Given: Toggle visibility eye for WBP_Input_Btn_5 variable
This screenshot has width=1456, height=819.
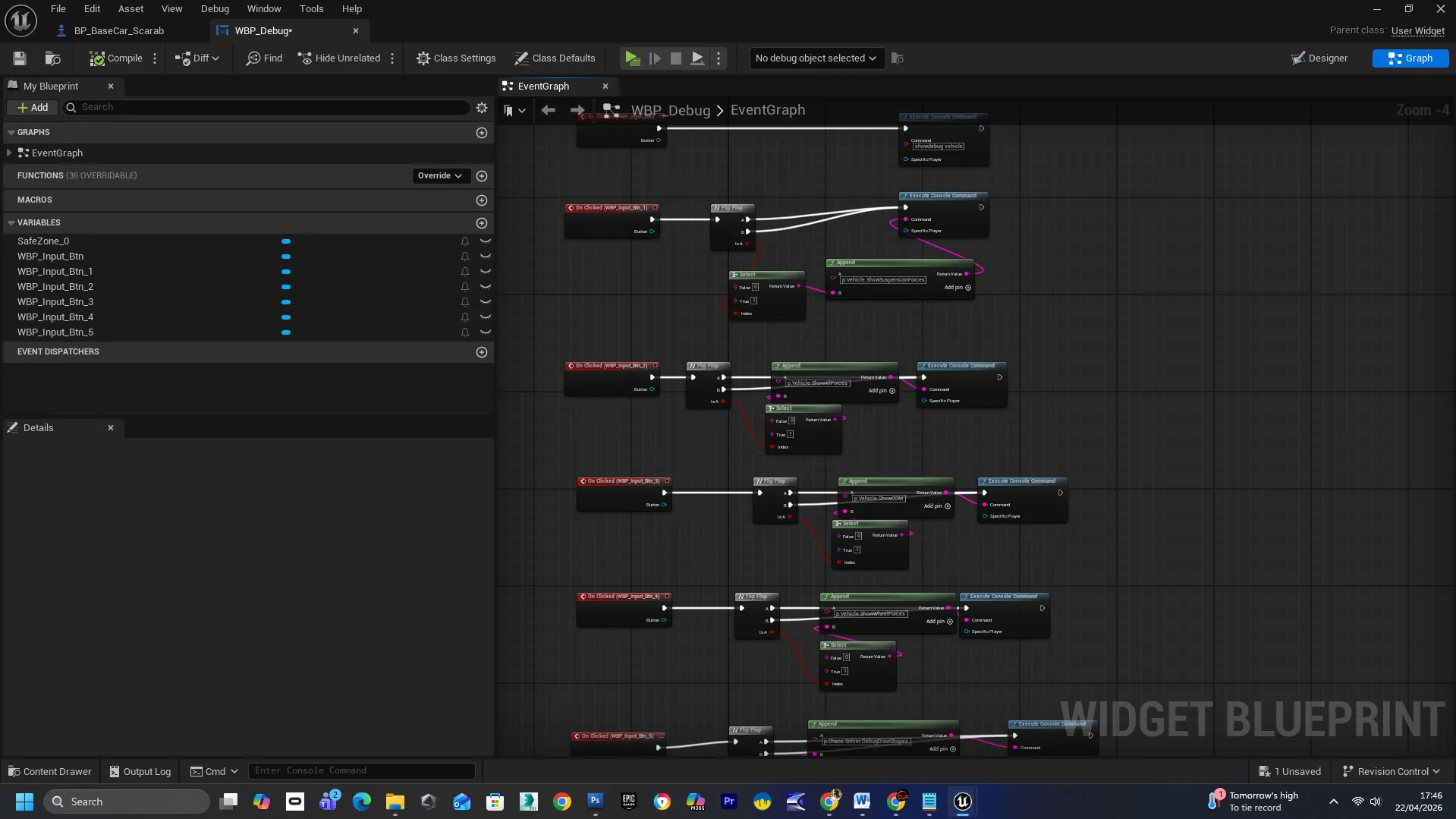Looking at the screenshot, I should point(486,332).
